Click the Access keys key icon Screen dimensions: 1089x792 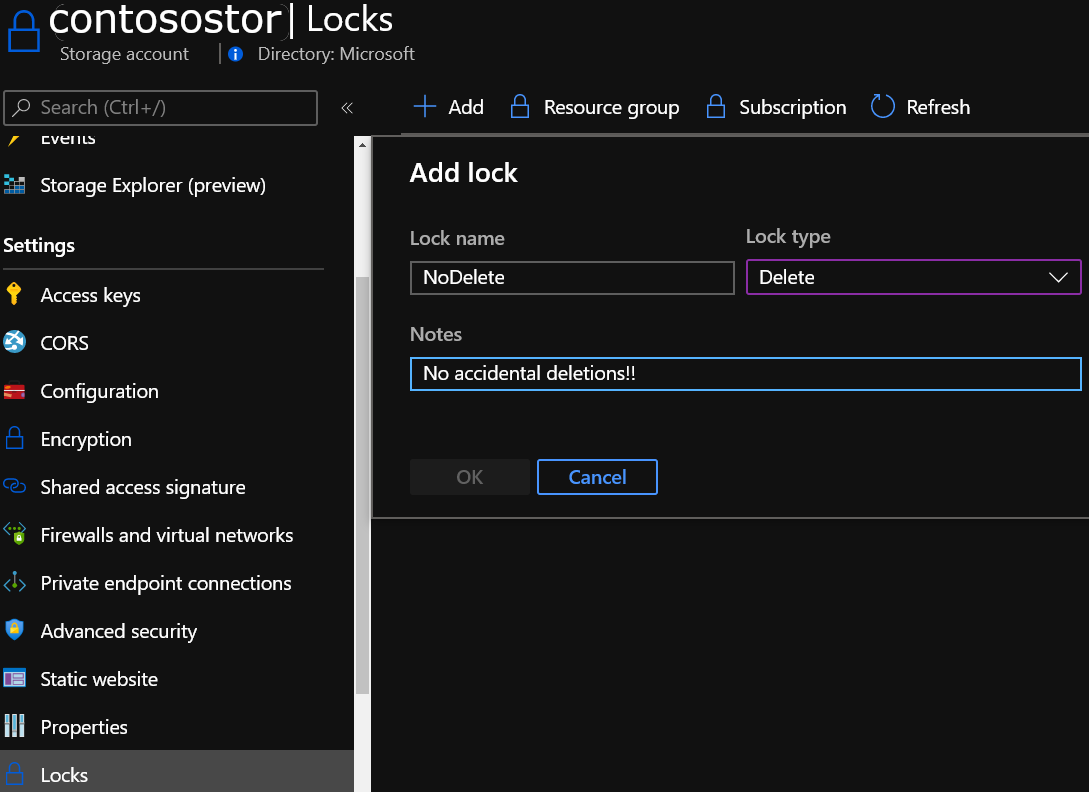14,295
